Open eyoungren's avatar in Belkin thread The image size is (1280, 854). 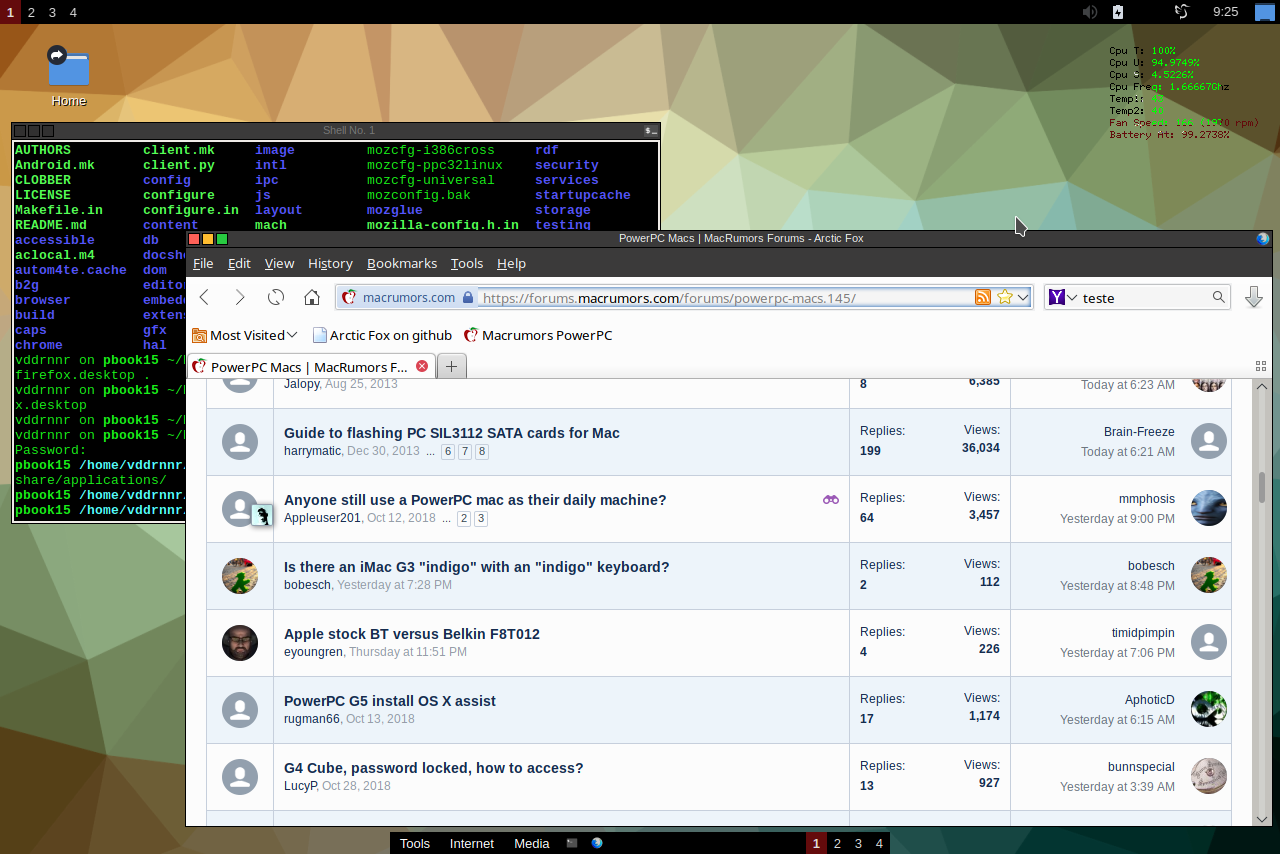239,642
